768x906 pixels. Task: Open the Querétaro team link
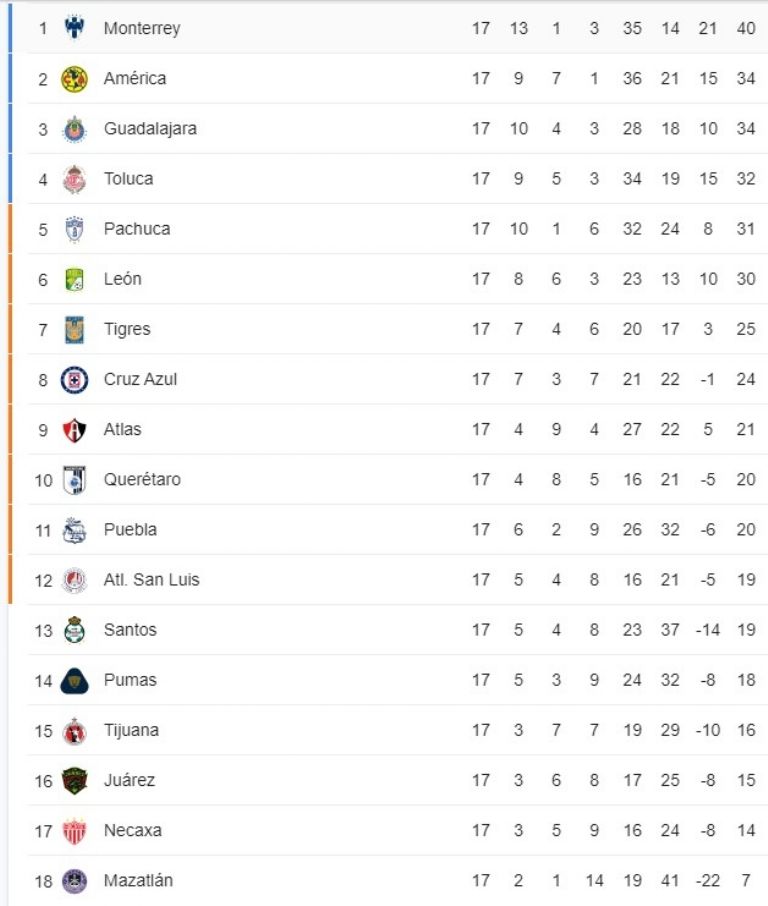point(142,480)
